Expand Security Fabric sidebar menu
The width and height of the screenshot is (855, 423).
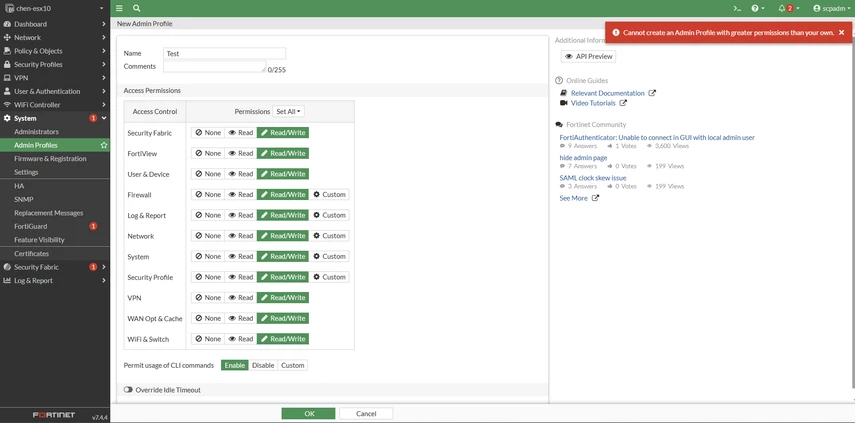55,267
